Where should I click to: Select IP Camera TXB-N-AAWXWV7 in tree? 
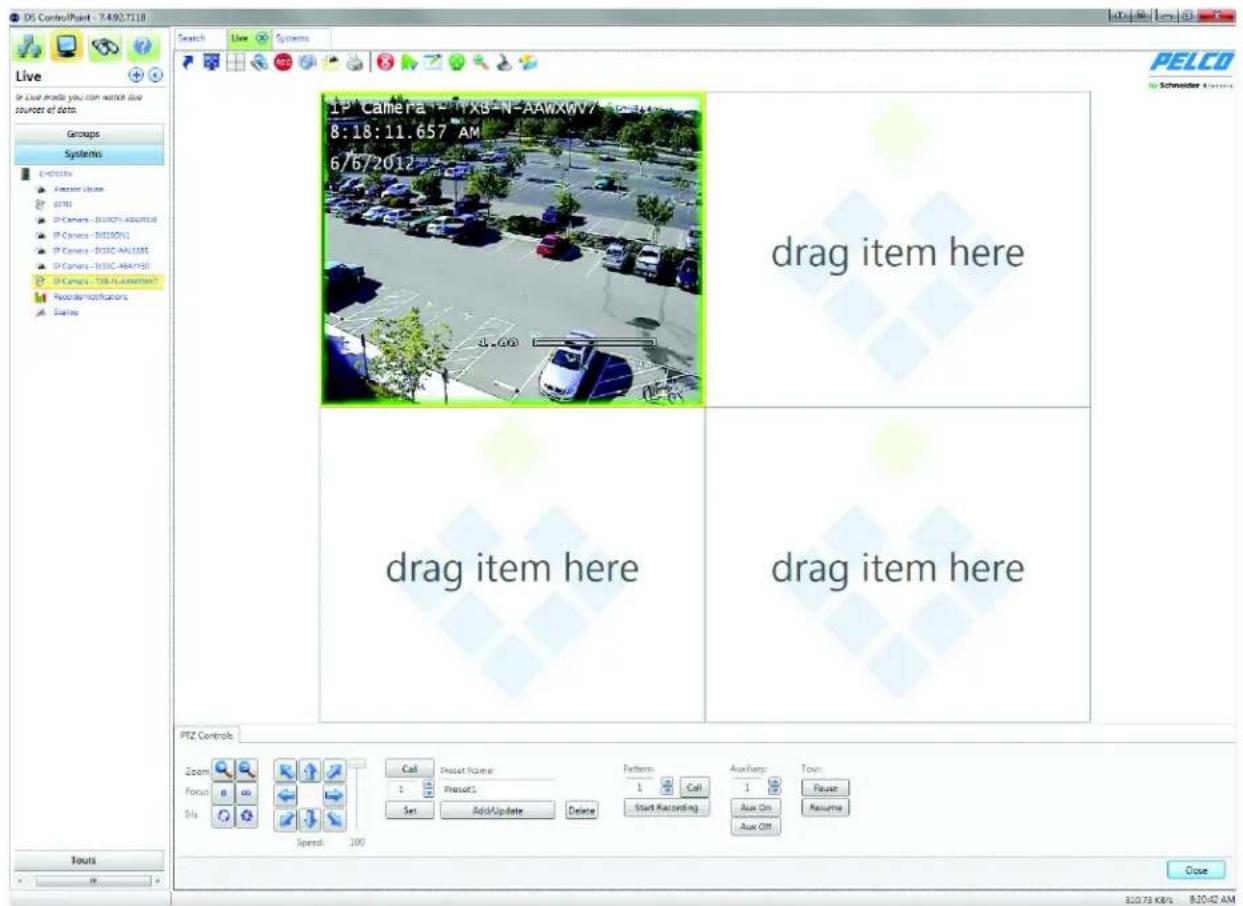97,281
